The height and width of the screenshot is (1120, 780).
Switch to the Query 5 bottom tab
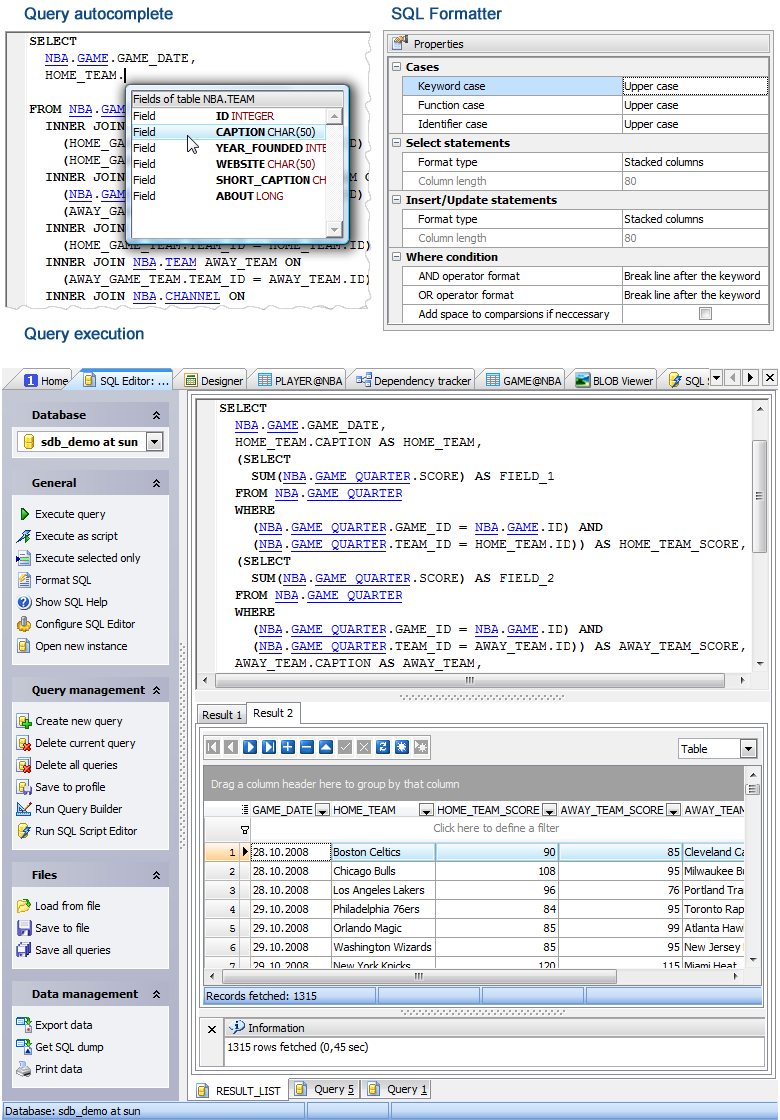pyautogui.click(x=326, y=1089)
